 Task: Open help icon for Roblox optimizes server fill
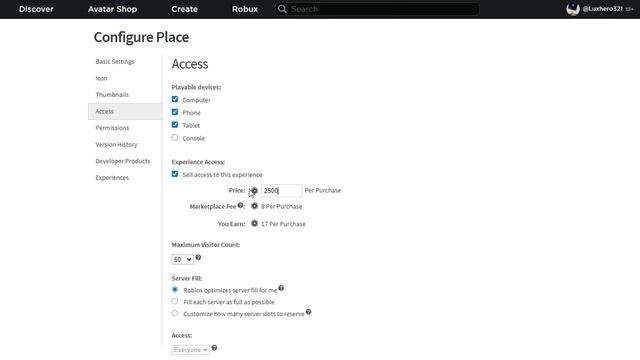[x=281, y=288]
